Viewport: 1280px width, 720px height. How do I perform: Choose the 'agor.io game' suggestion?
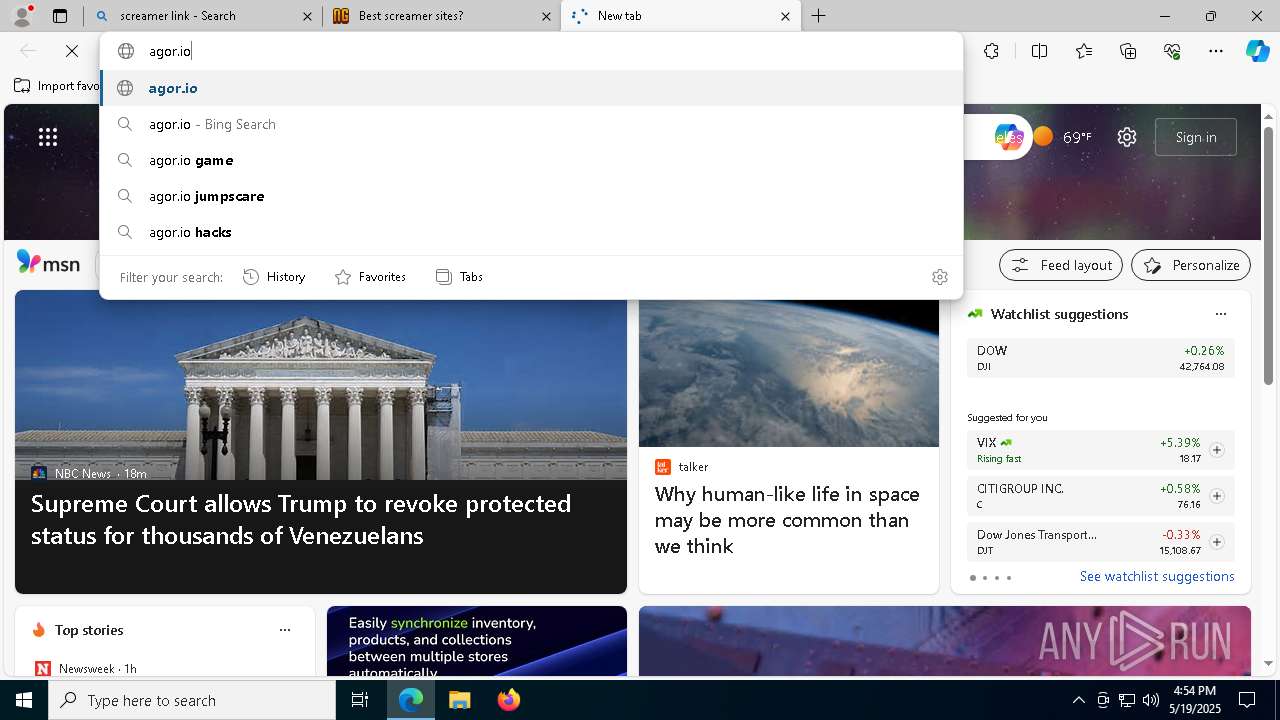531,160
